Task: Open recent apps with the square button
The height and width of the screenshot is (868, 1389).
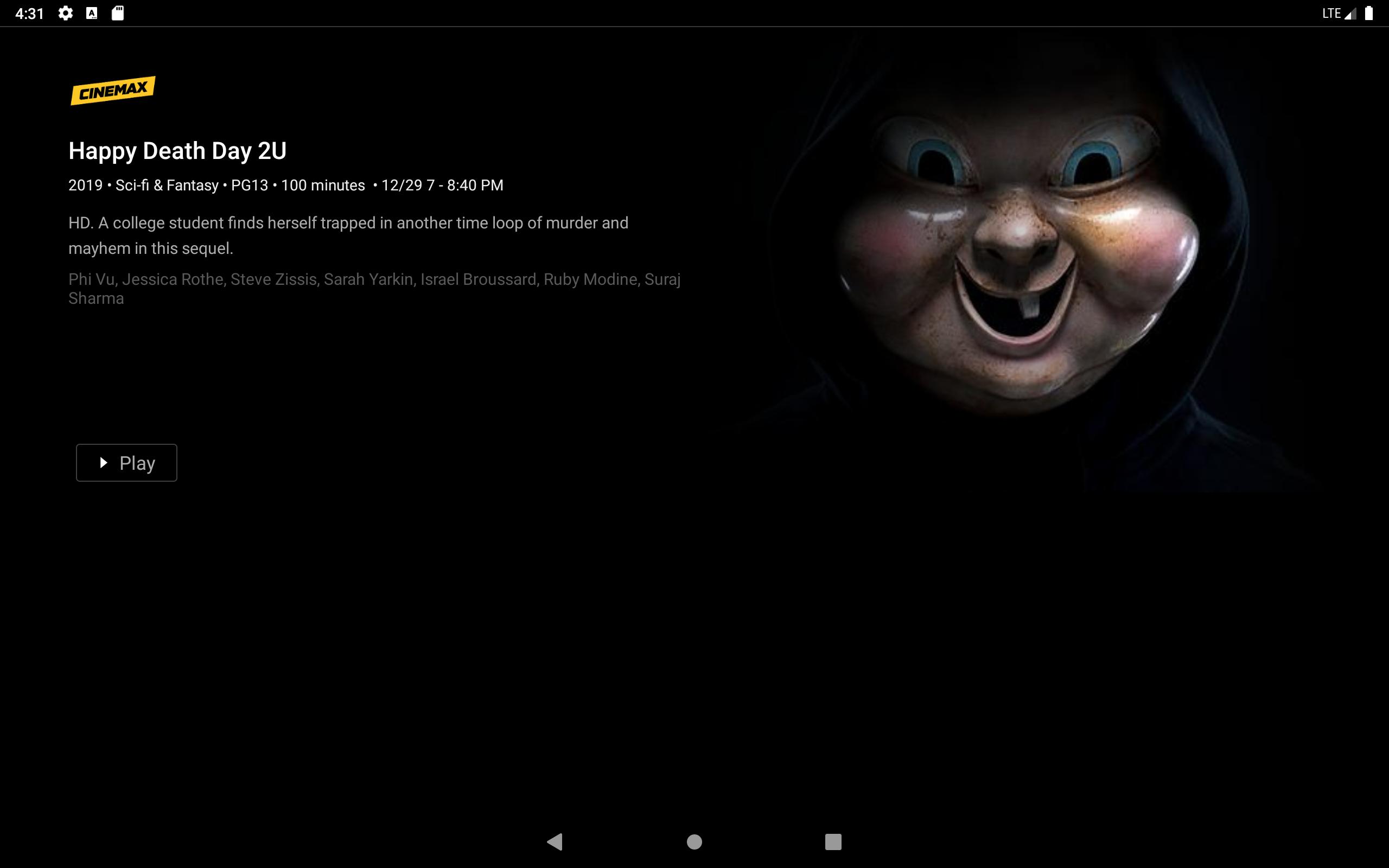Action: pos(833,841)
